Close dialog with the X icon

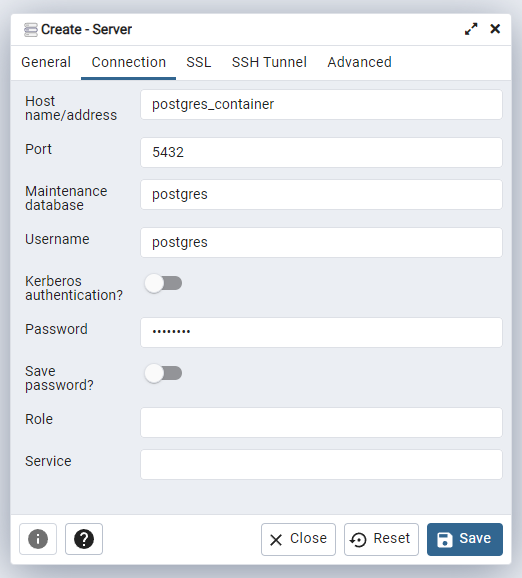coord(495,29)
